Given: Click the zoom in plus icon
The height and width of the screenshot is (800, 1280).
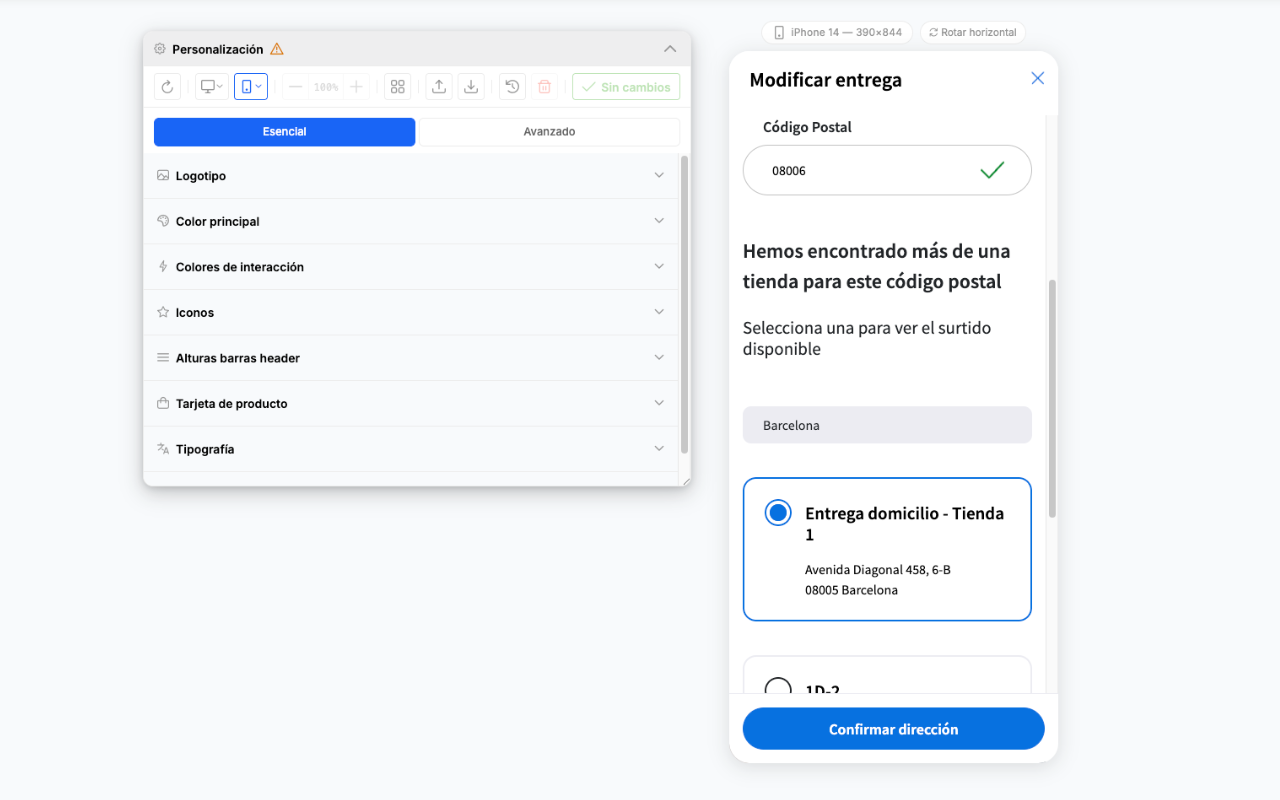Looking at the screenshot, I should pyautogui.click(x=356, y=87).
